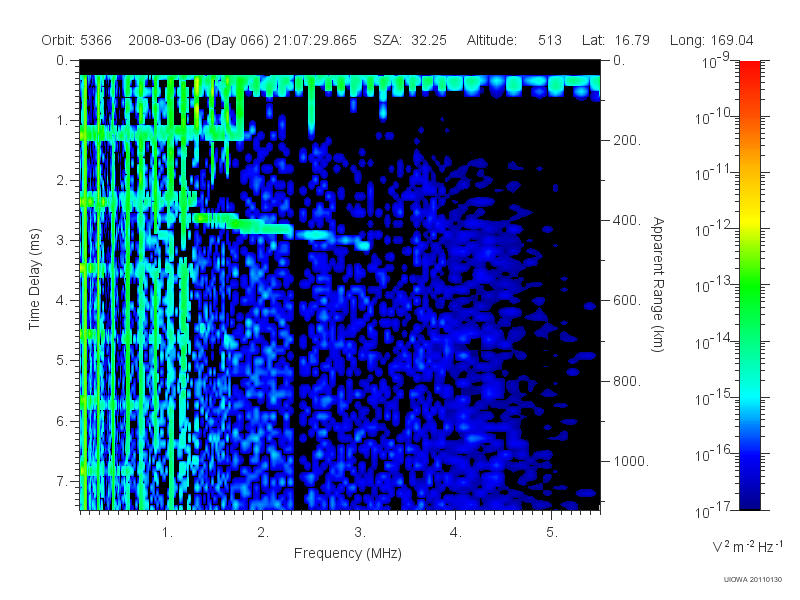Screen dimensions: 800x600
Task: Click the SZA: 32.25 value
Action: [x=410, y=40]
